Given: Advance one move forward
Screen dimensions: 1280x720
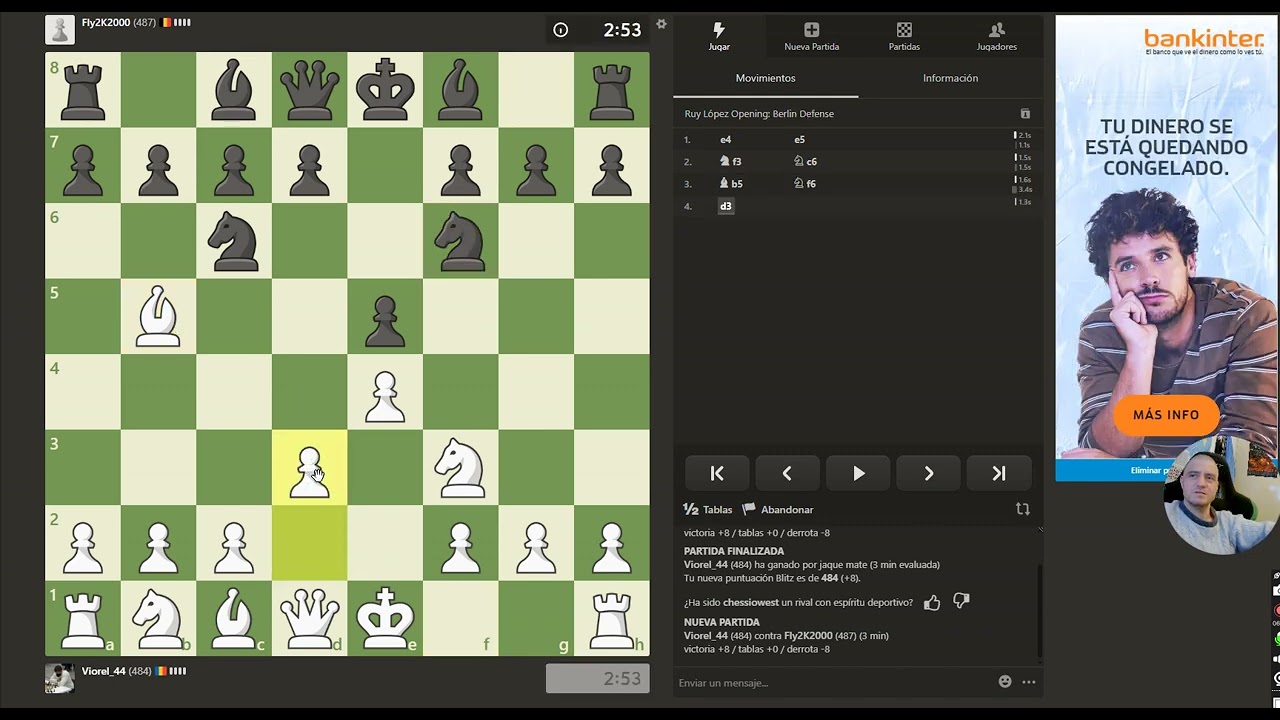Looking at the screenshot, I should tap(929, 473).
